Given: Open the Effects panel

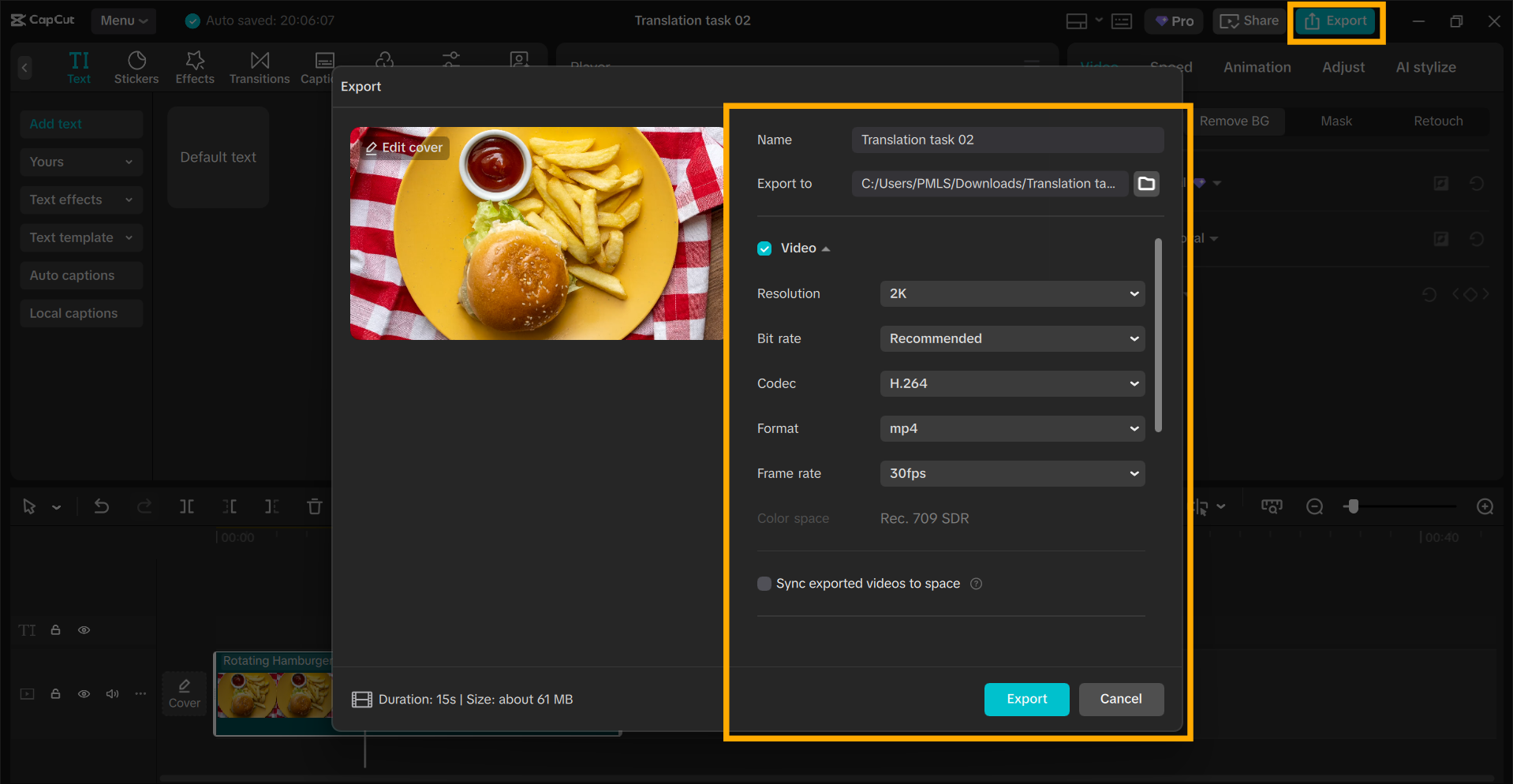Looking at the screenshot, I should tap(195, 67).
